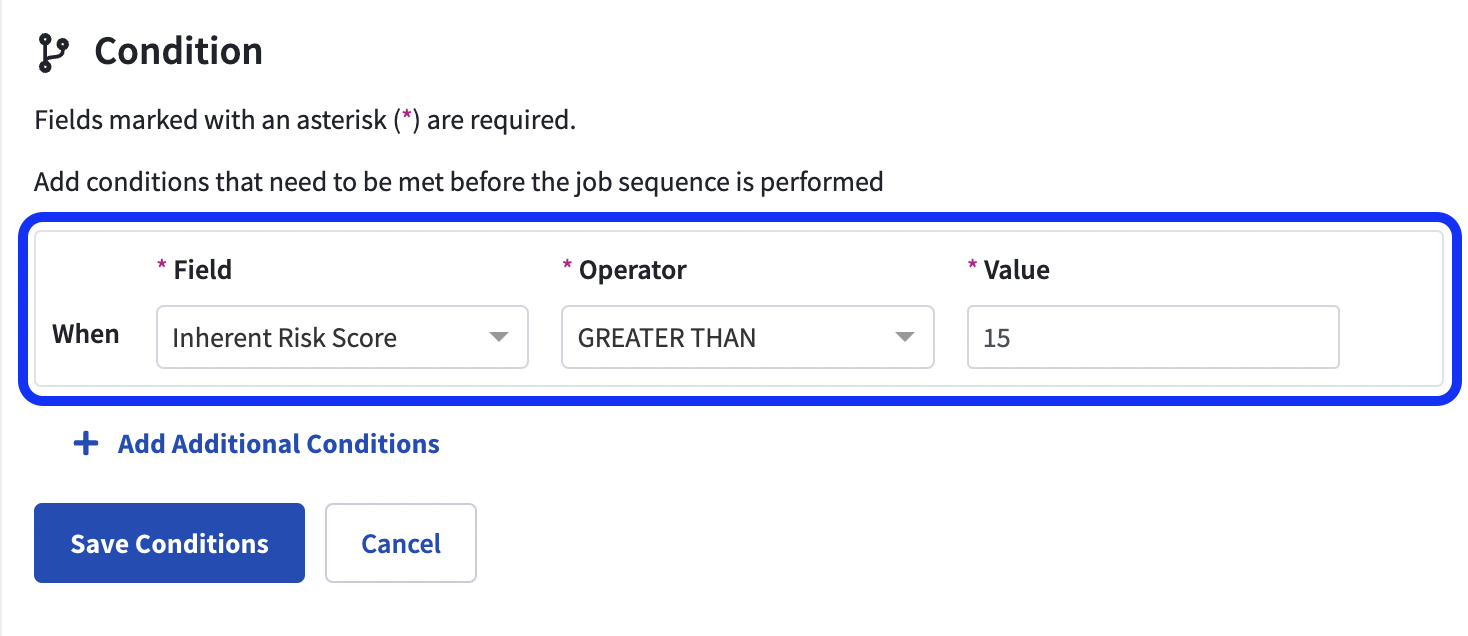
Task: Click the Field label above the dropdown
Action: coord(202,270)
